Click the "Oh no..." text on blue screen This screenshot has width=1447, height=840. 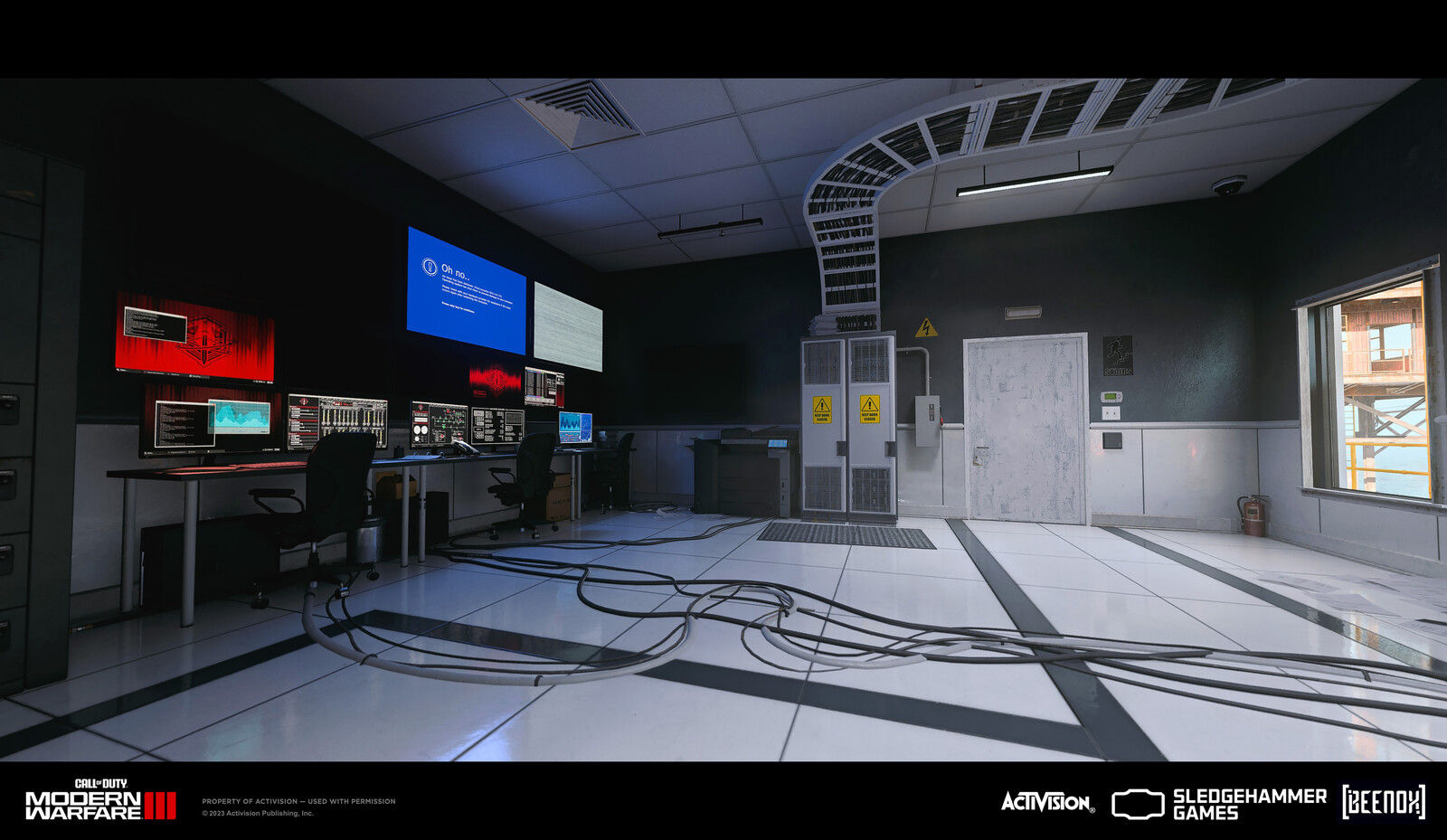click(x=455, y=272)
